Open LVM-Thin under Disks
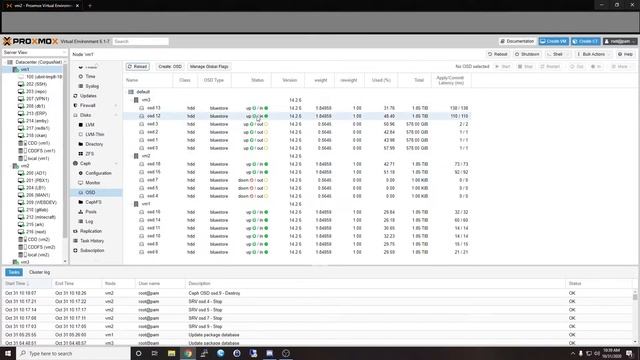Viewport: 640px width, 360px height. [x=95, y=134]
